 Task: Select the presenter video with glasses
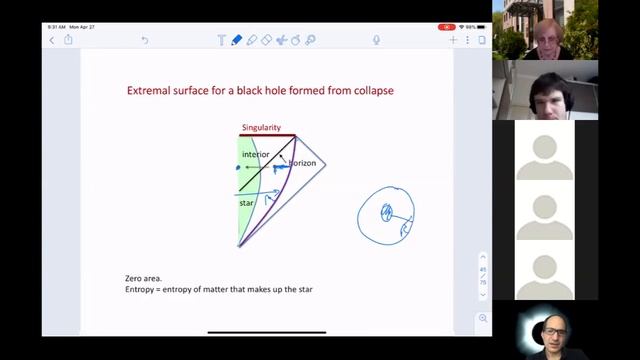click(545, 330)
